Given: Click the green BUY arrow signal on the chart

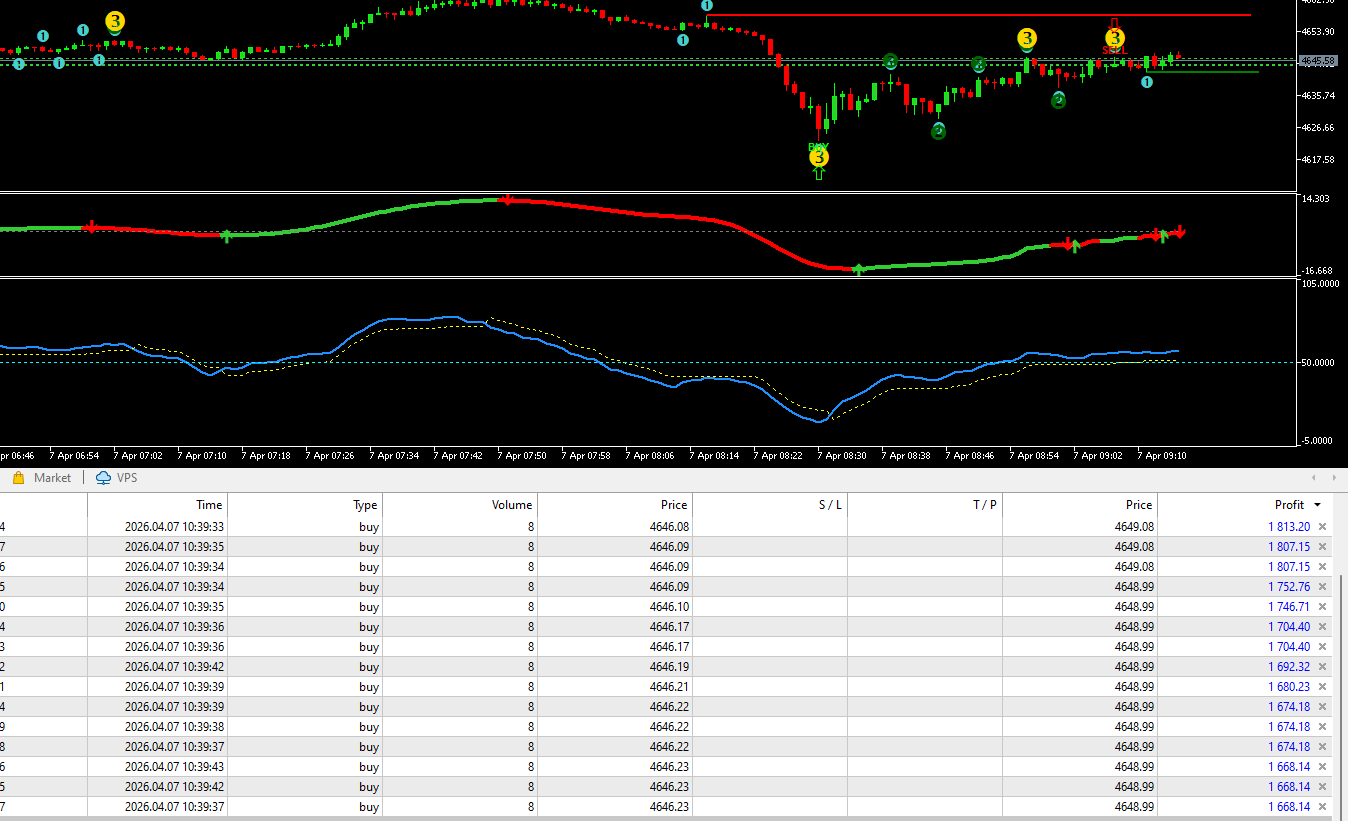Looking at the screenshot, I should point(819,173).
